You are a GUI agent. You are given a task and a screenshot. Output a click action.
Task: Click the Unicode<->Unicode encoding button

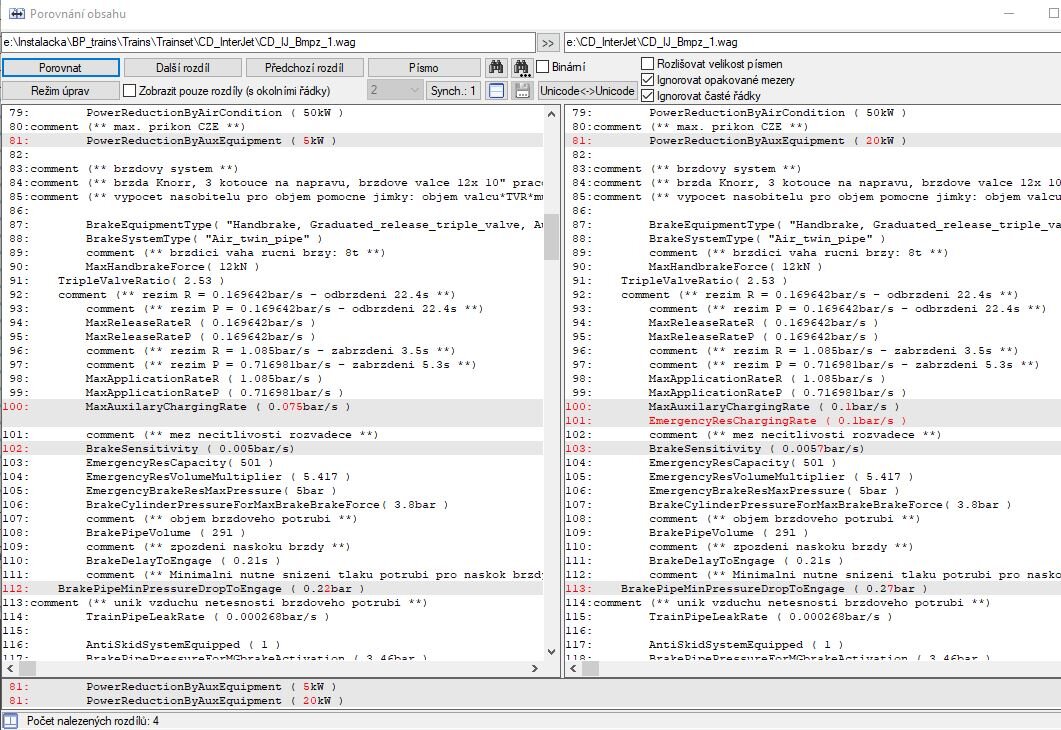point(587,91)
